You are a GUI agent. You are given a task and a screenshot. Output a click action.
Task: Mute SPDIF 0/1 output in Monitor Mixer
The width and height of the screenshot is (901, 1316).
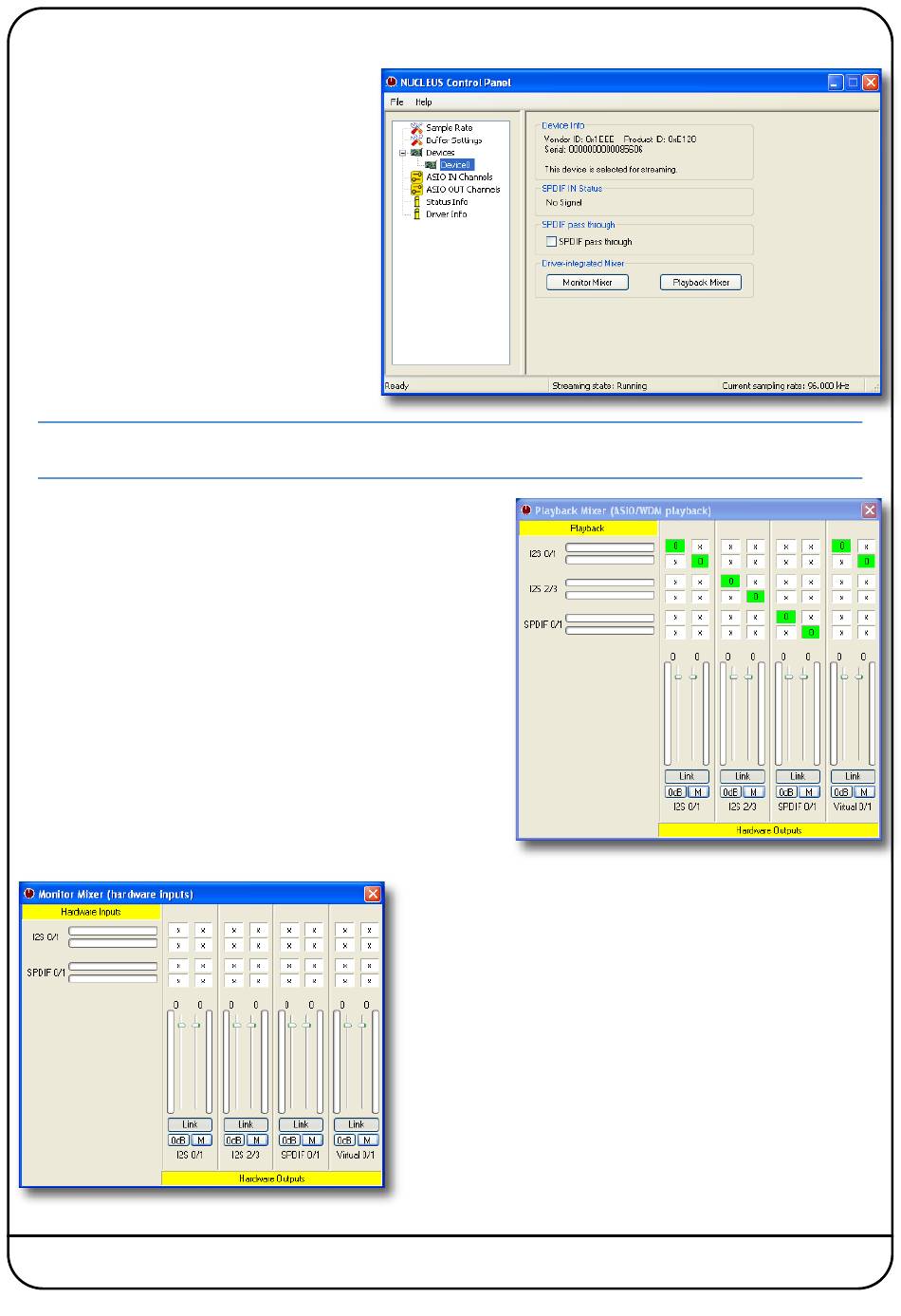point(311,1140)
